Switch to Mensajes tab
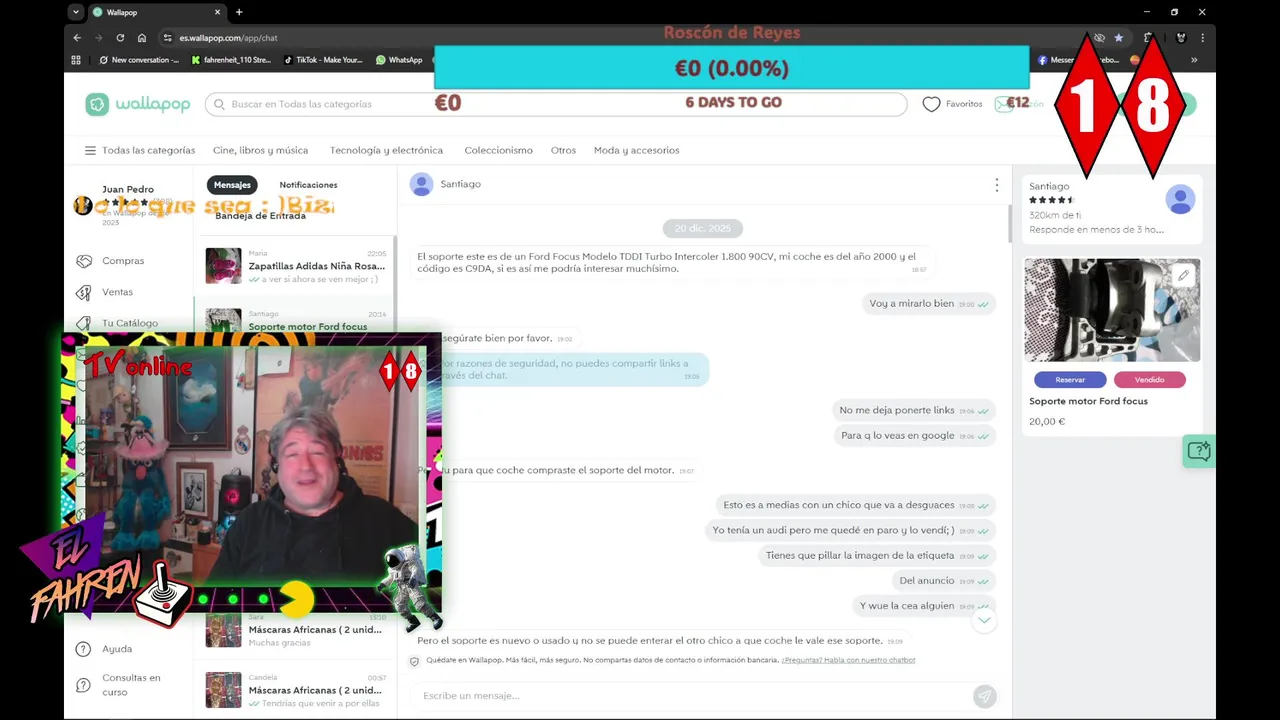The image size is (1280, 720). tap(232, 185)
